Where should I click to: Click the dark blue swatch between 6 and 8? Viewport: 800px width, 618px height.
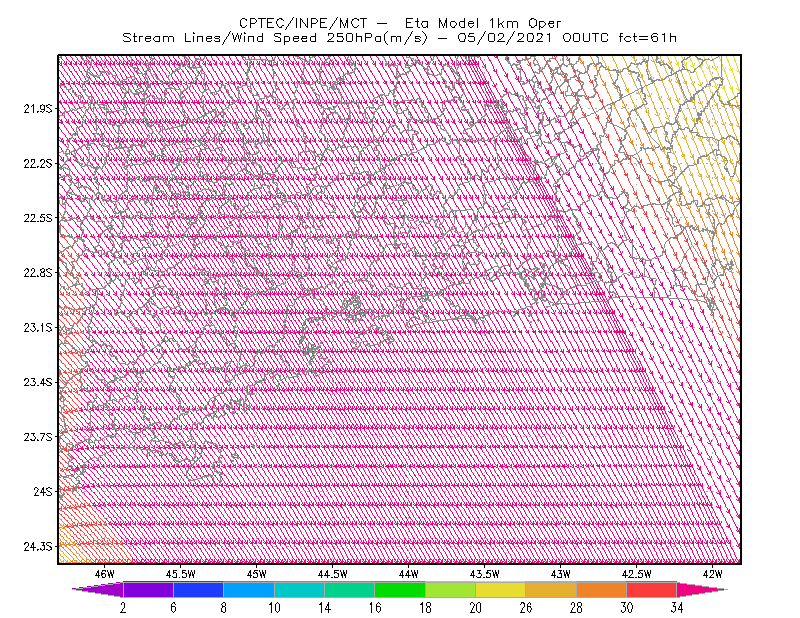tap(198, 589)
